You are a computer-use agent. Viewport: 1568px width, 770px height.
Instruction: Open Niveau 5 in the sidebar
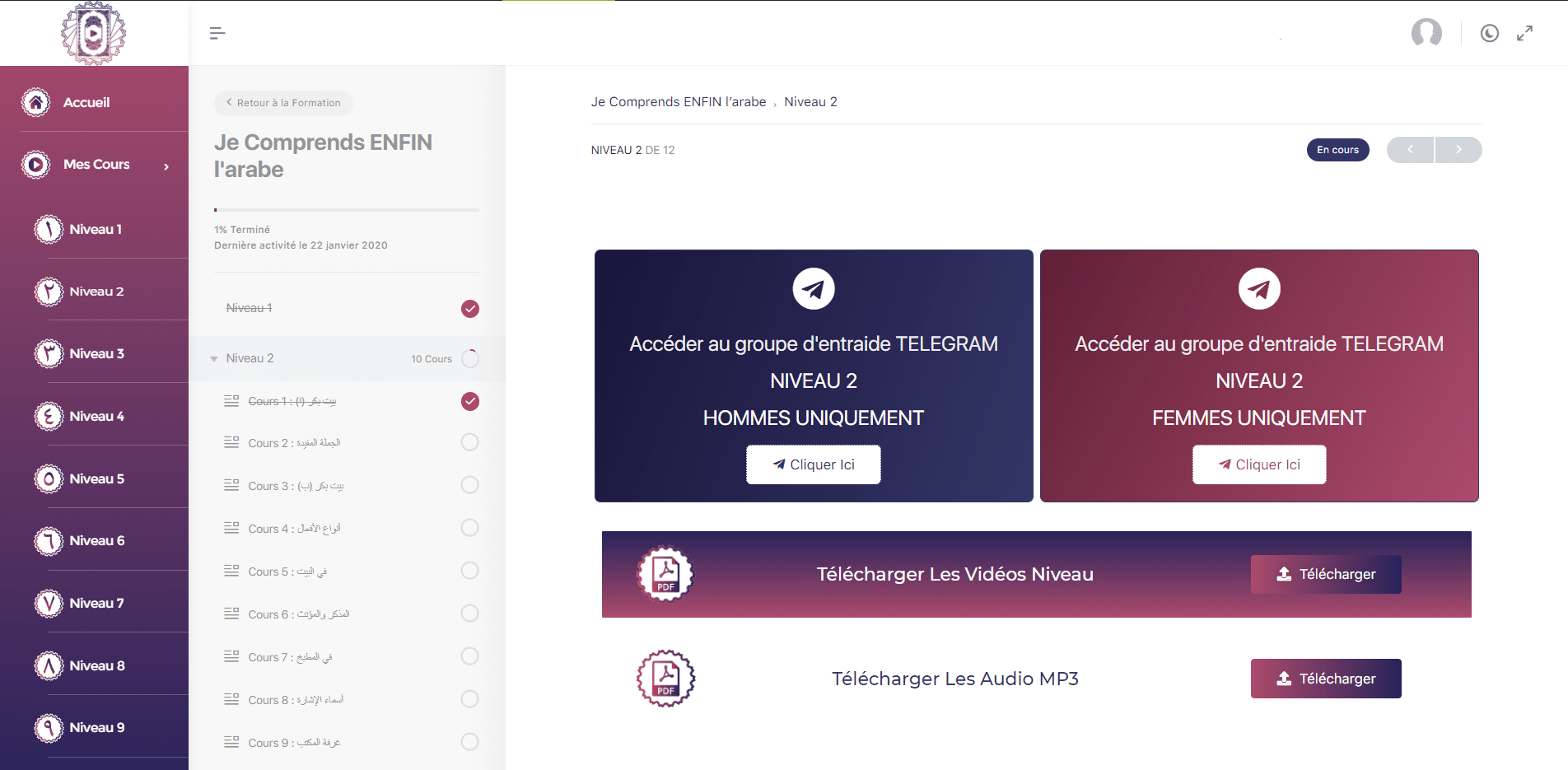click(x=96, y=478)
